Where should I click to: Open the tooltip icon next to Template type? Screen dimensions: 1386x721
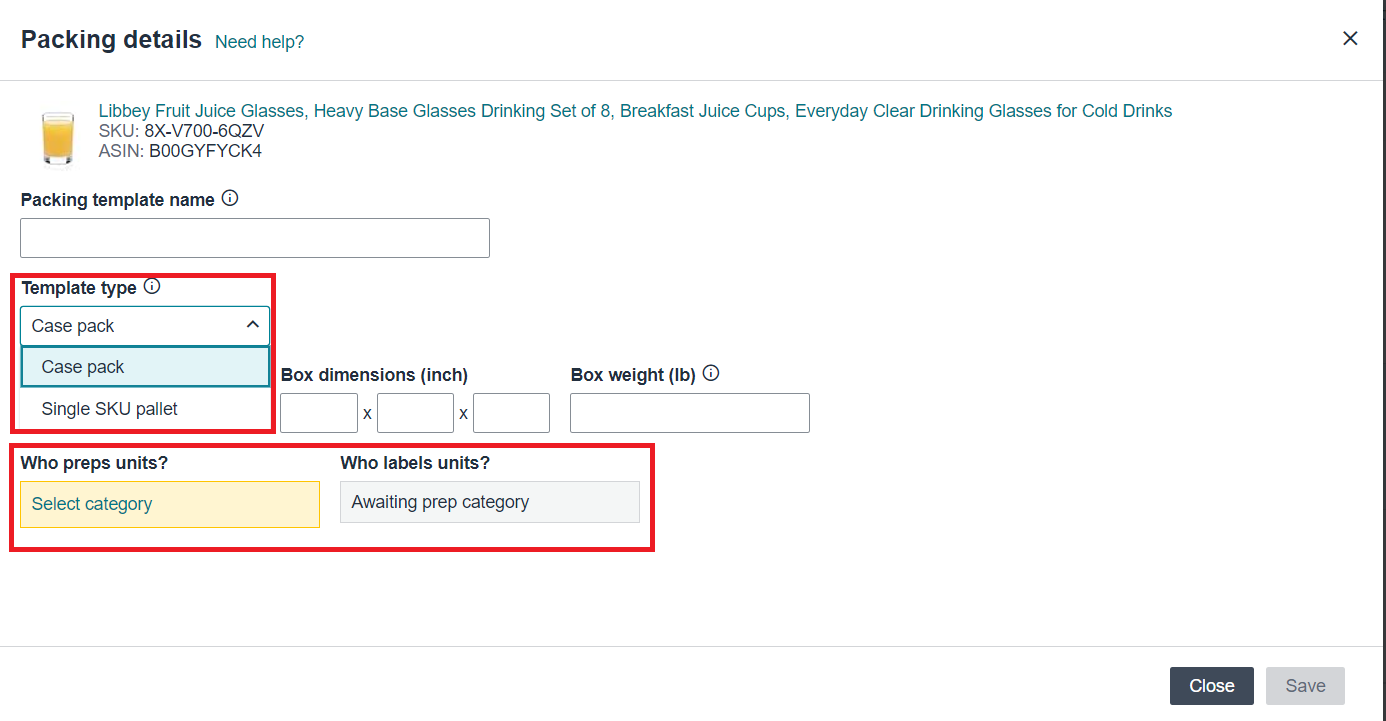point(151,286)
